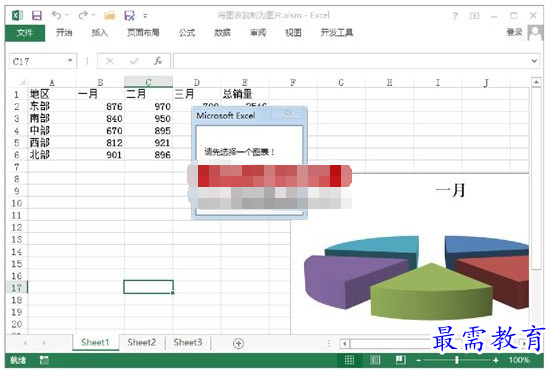Image resolution: width=554 pixels, height=370 pixels.
Task: Switch to Page Break Preview icon
Action: [x=401, y=360]
